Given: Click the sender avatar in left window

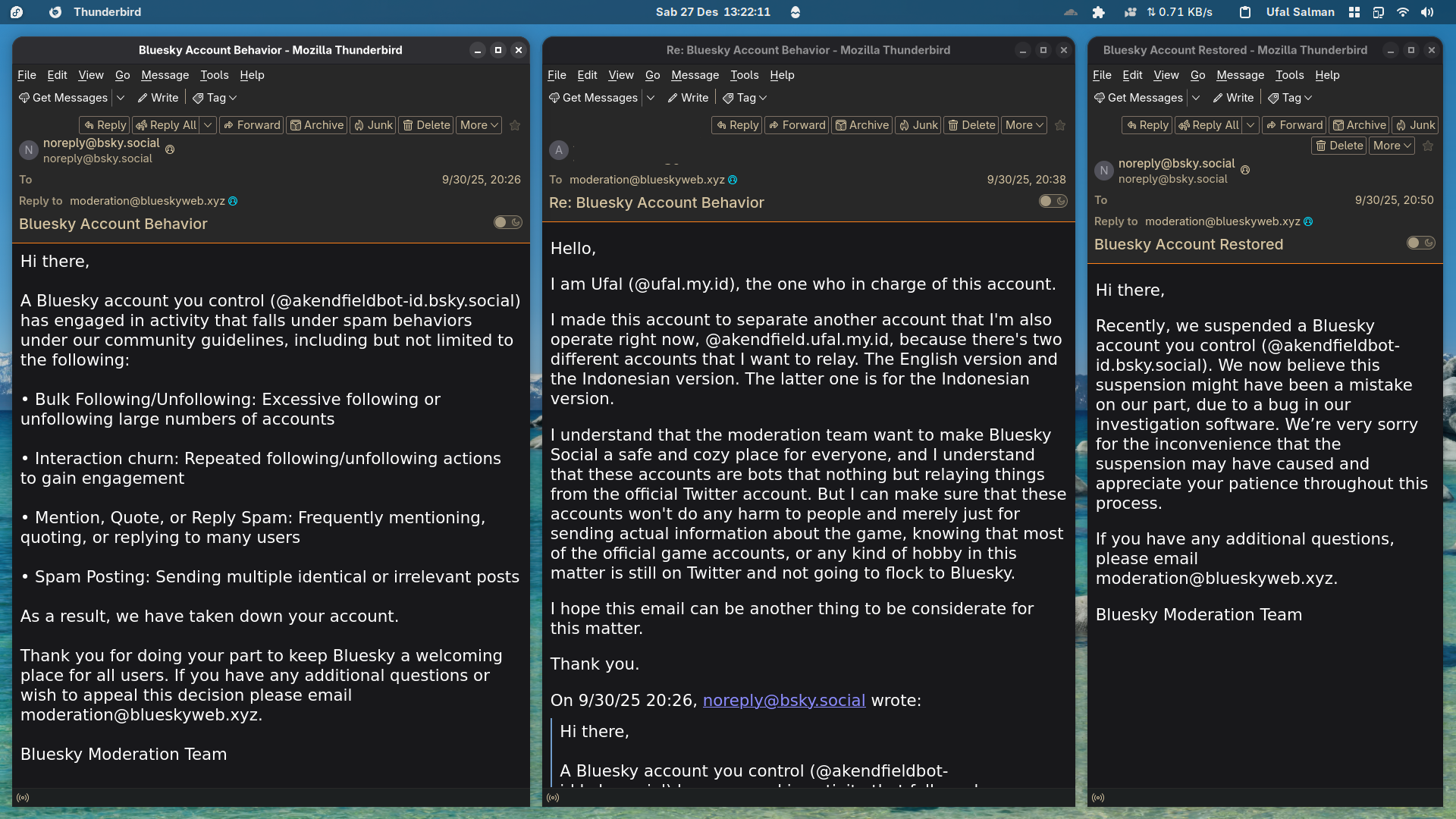Looking at the screenshot, I should coord(29,150).
